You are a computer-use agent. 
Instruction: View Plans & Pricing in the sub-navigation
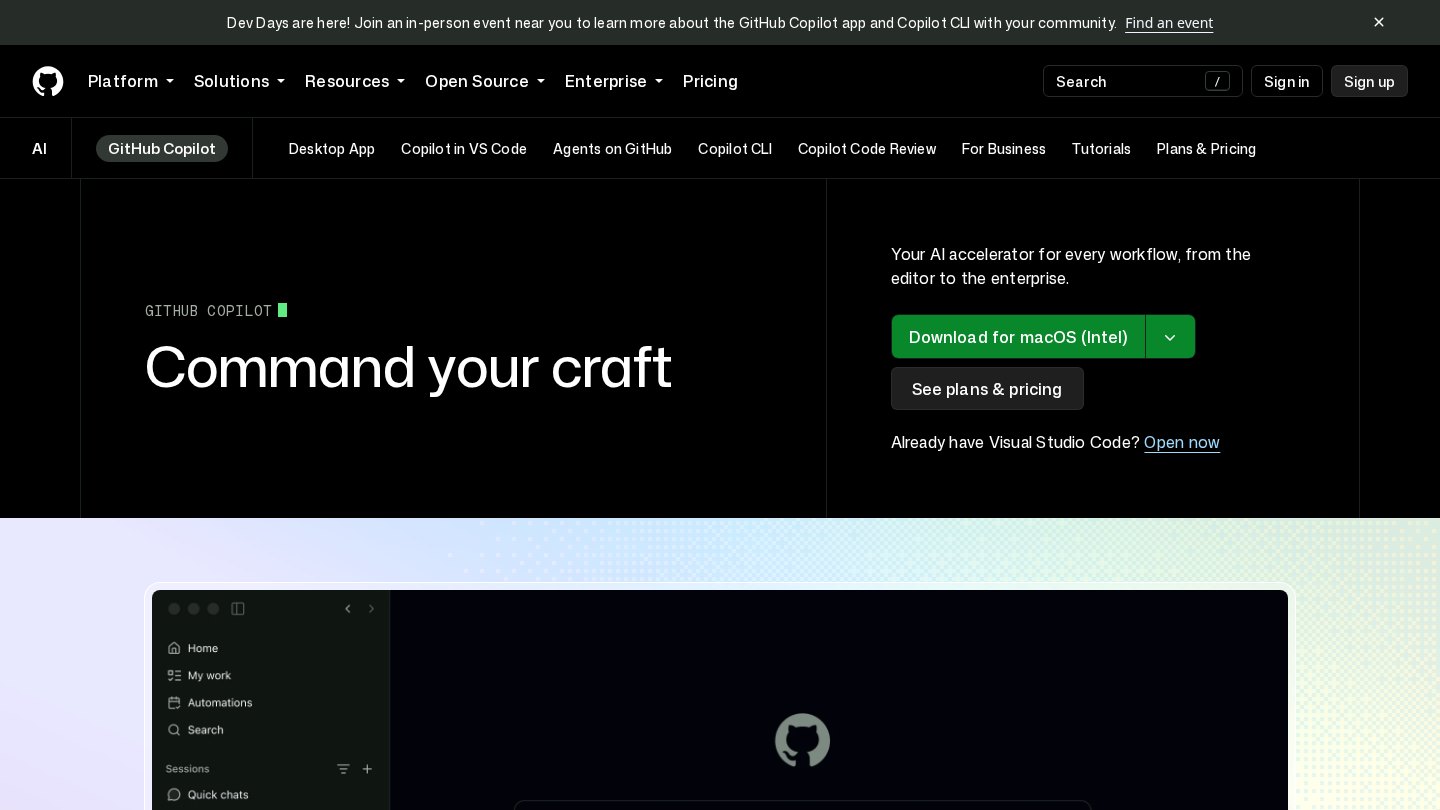[x=1206, y=149]
